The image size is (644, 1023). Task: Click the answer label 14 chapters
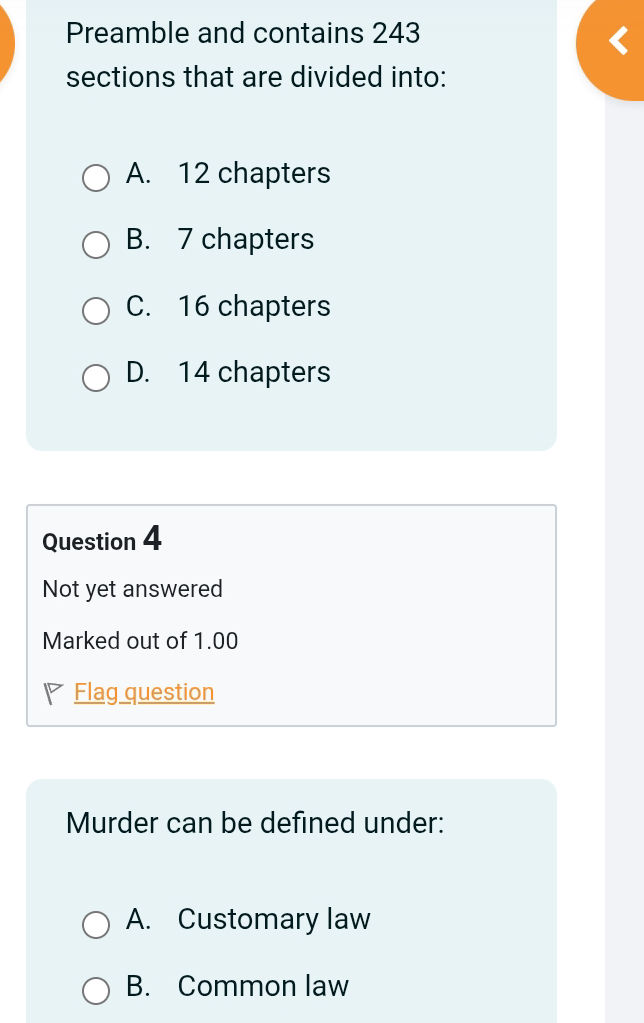tap(252, 372)
